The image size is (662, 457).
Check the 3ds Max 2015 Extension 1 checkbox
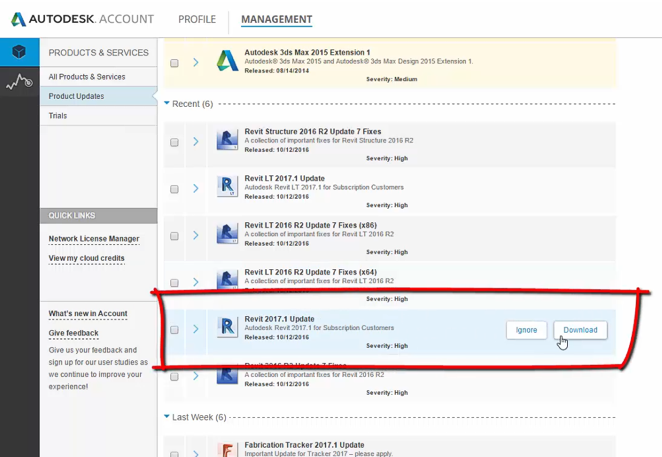pyautogui.click(x=174, y=63)
